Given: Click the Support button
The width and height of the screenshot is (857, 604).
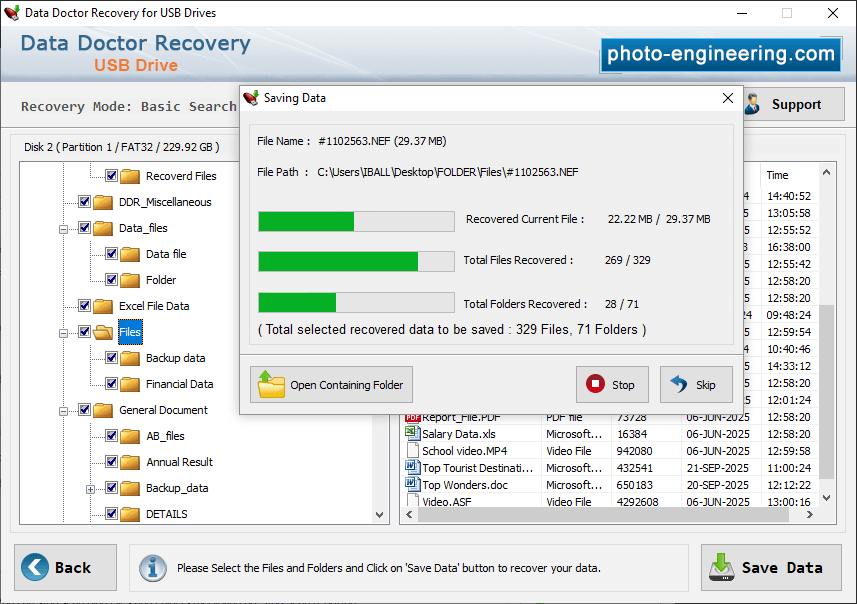Looking at the screenshot, I should [793, 104].
